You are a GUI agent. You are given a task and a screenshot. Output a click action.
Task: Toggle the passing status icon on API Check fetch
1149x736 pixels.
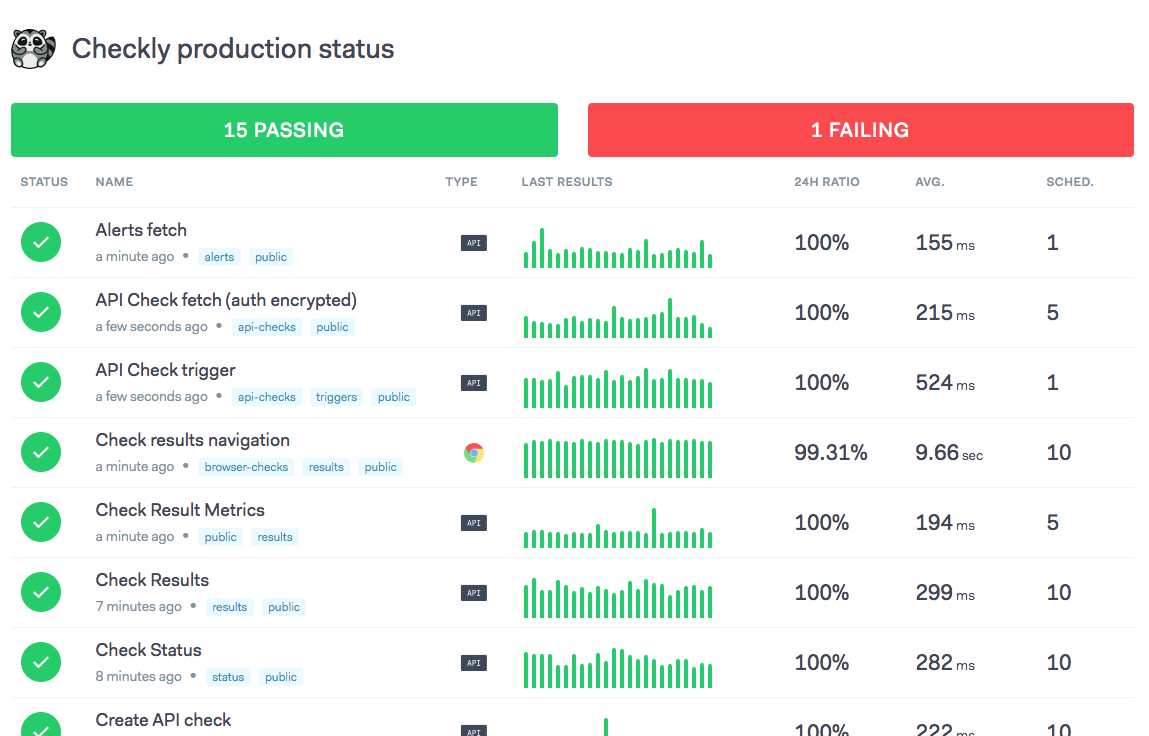coord(41,312)
